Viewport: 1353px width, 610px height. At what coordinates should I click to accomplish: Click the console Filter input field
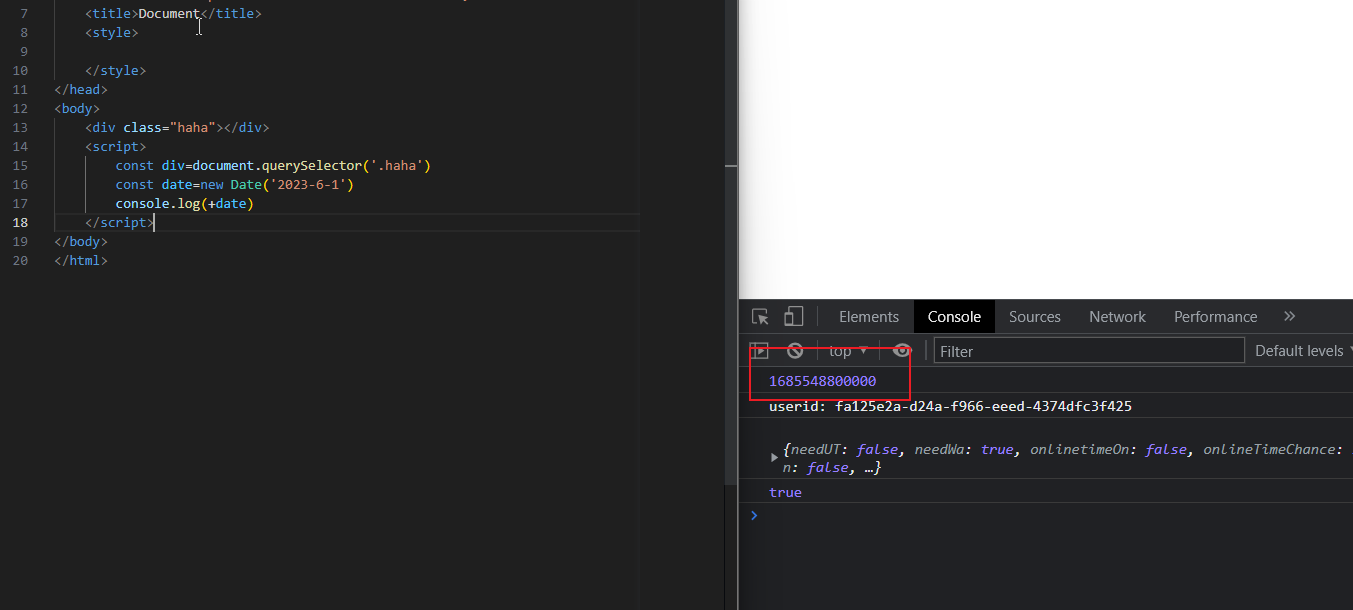(x=1088, y=351)
